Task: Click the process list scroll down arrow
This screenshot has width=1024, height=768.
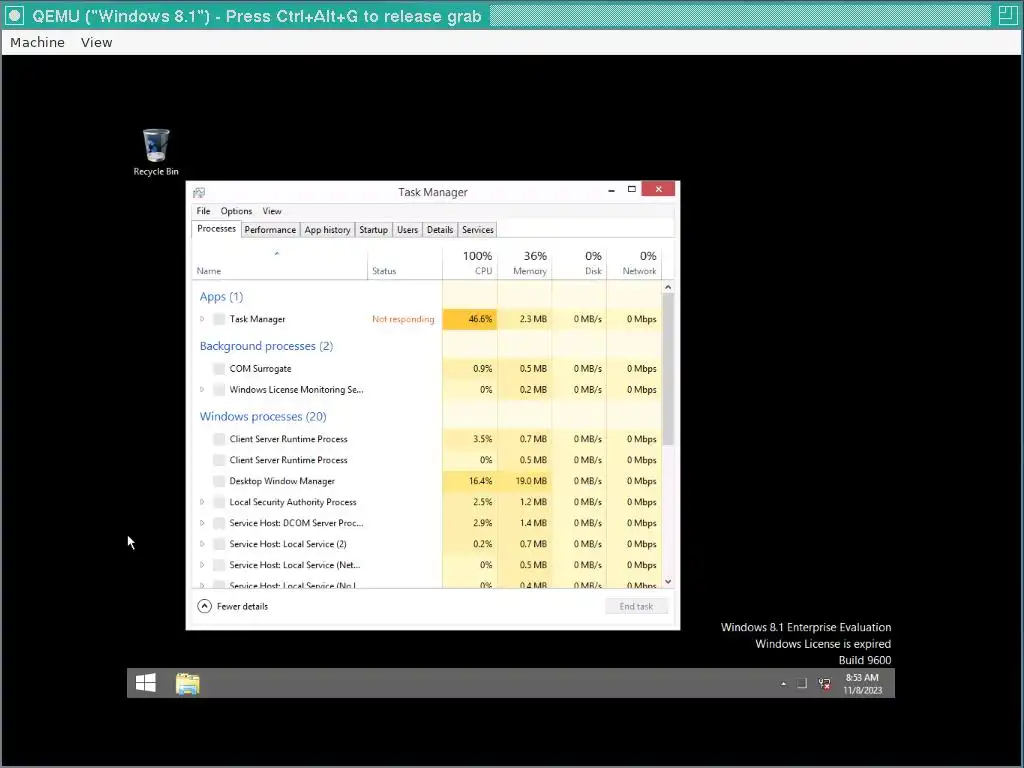Action: (x=667, y=581)
